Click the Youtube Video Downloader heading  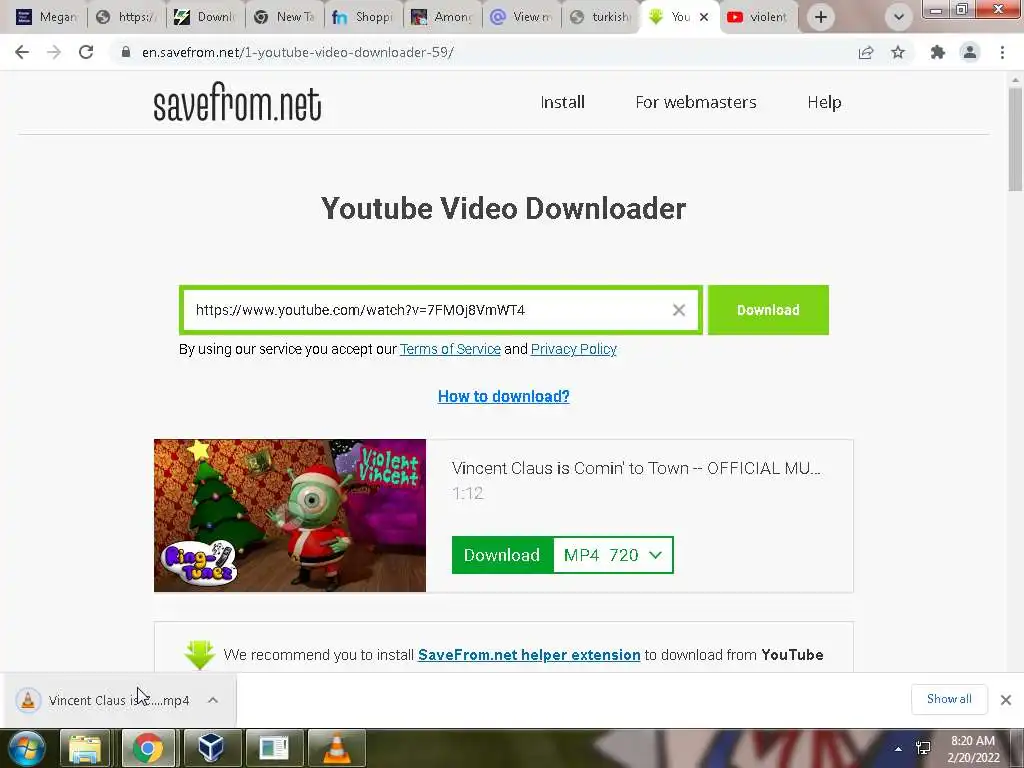pyautogui.click(x=504, y=209)
